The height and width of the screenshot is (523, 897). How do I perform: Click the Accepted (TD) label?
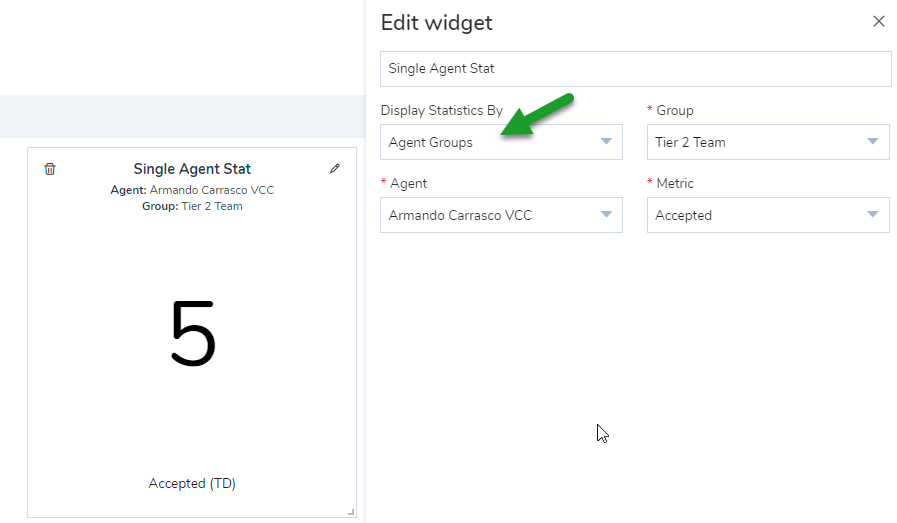pos(192,484)
